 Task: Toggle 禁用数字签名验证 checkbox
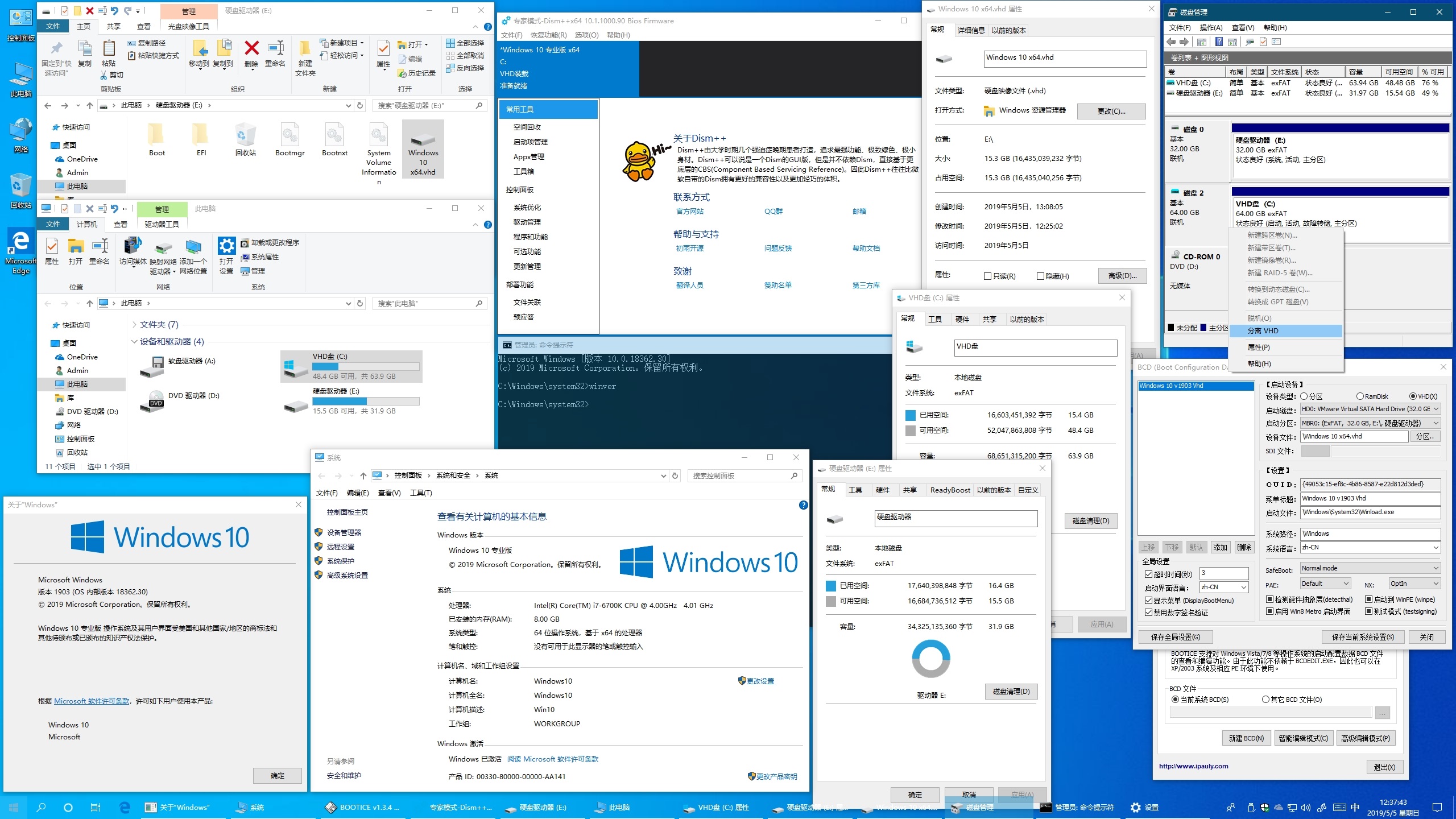[1148, 613]
